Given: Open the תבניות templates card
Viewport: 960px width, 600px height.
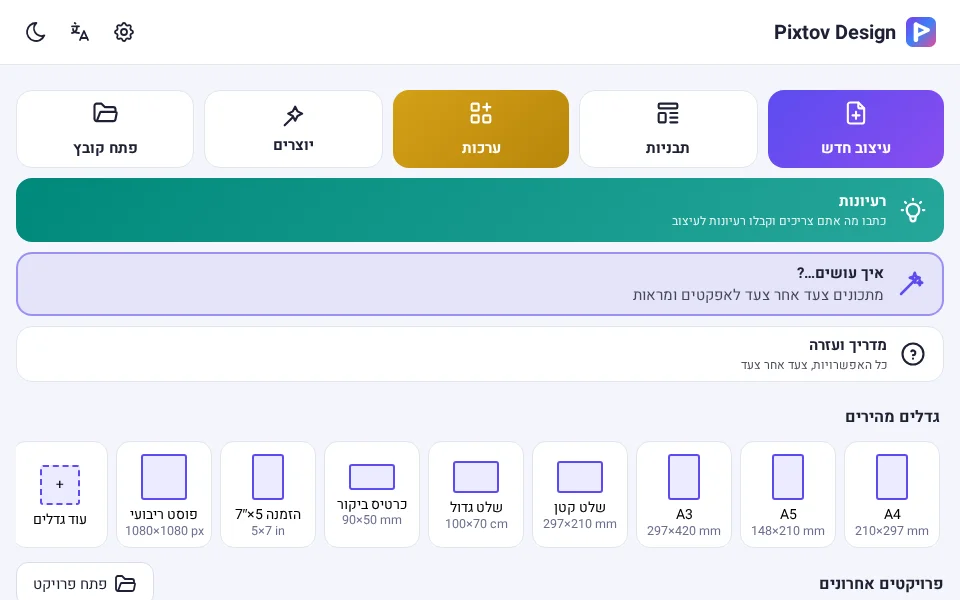Looking at the screenshot, I should pyautogui.click(x=668, y=129).
